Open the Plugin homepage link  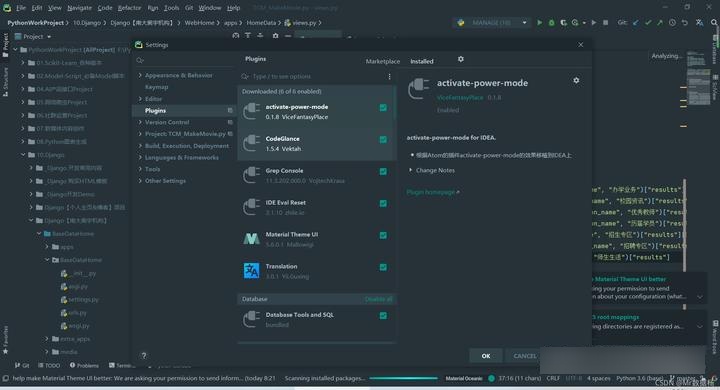[433, 192]
